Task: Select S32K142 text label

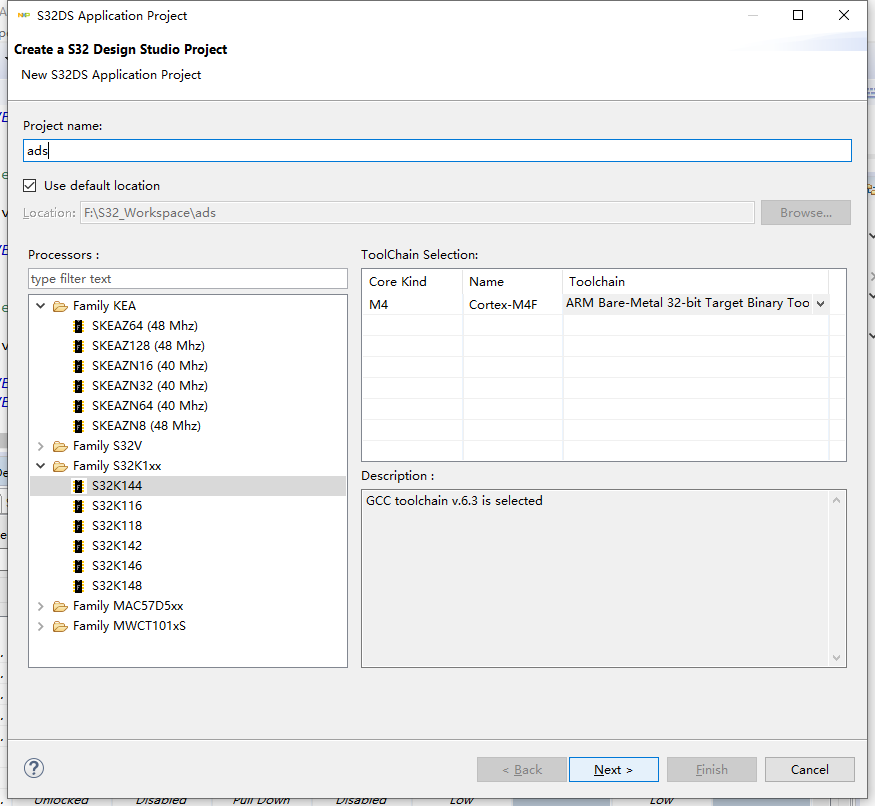Action: point(117,545)
